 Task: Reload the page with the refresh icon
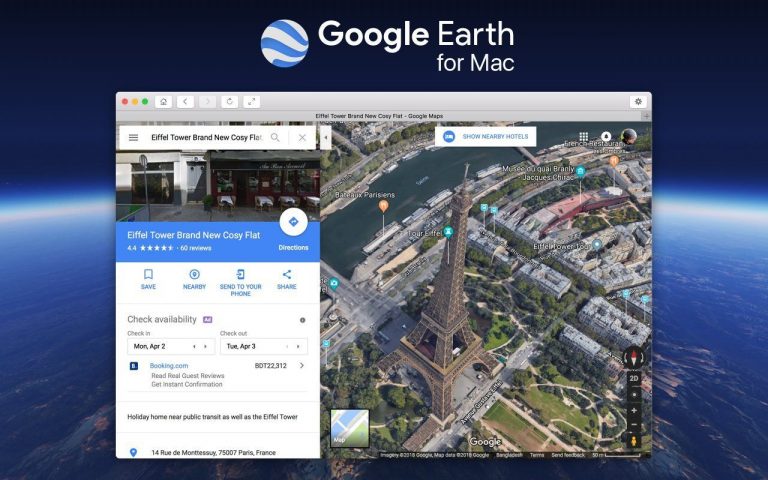229,101
